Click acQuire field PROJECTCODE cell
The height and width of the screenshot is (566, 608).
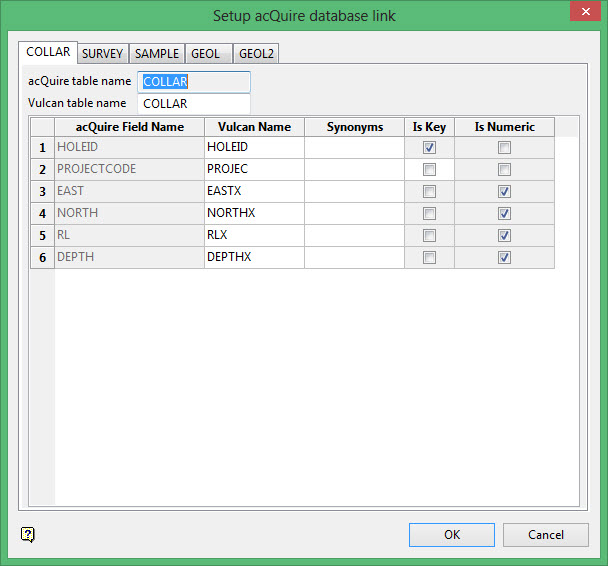click(130, 169)
